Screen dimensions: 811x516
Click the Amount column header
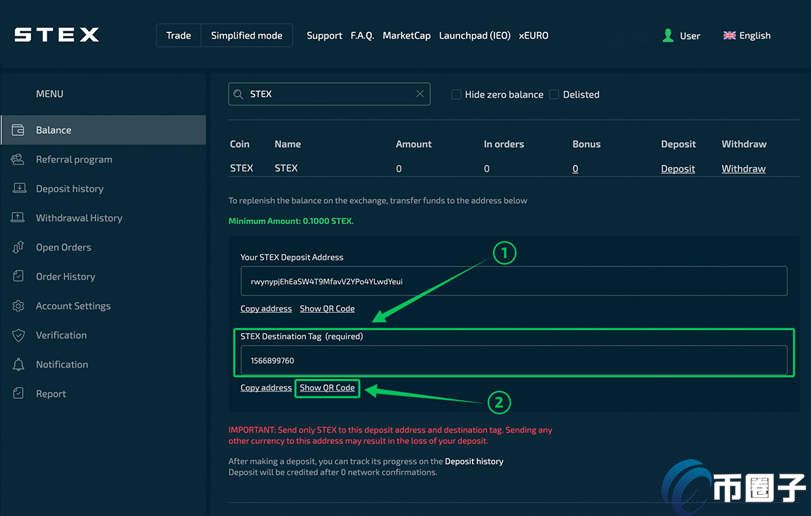point(413,144)
